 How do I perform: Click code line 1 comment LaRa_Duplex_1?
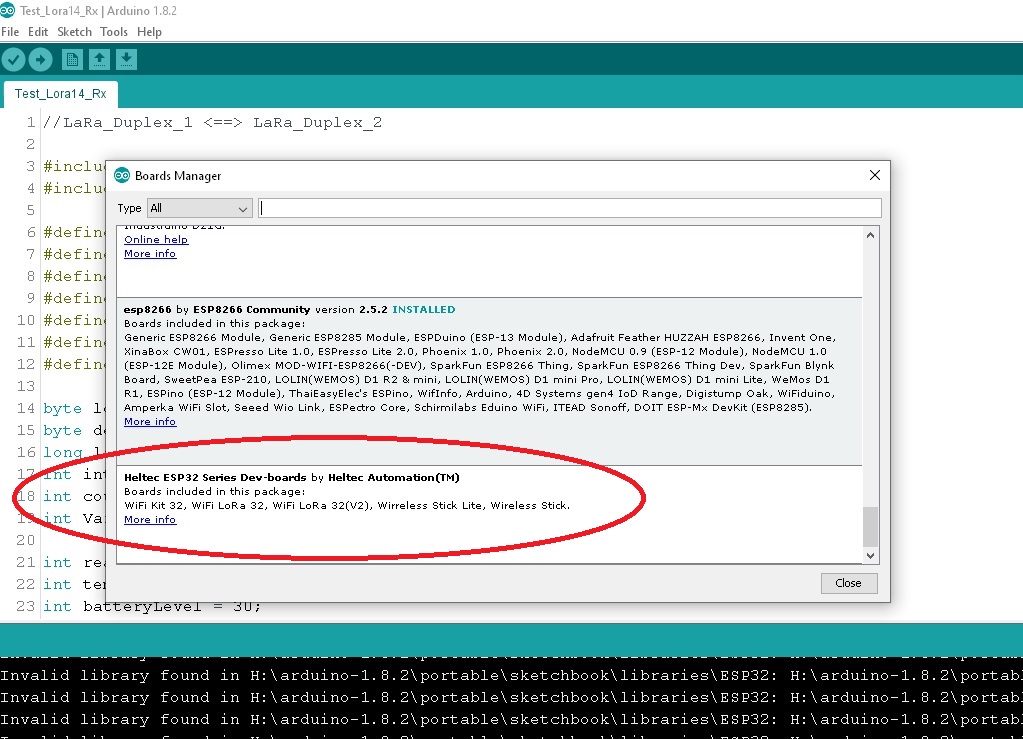click(213, 123)
